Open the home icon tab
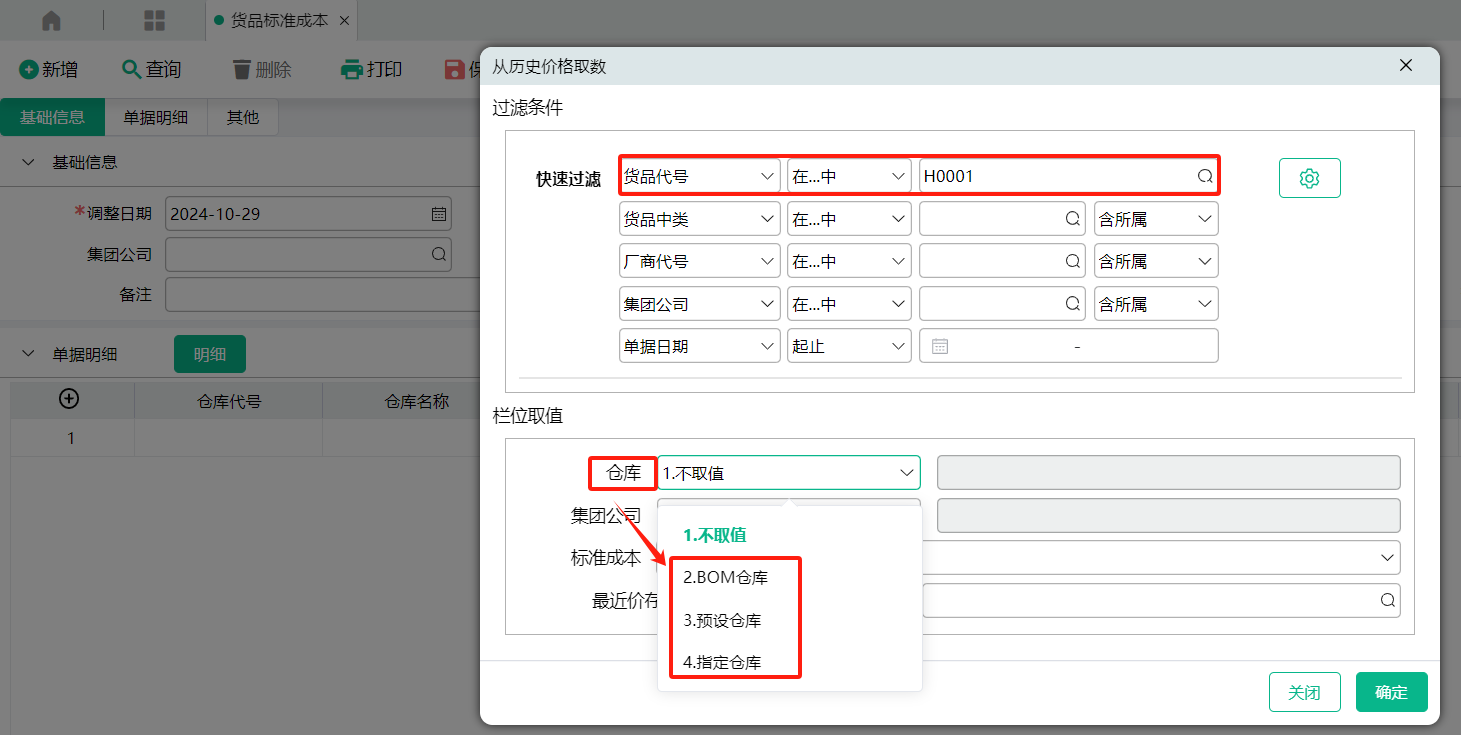Screen dimensions: 1461x735 click(x=51, y=20)
